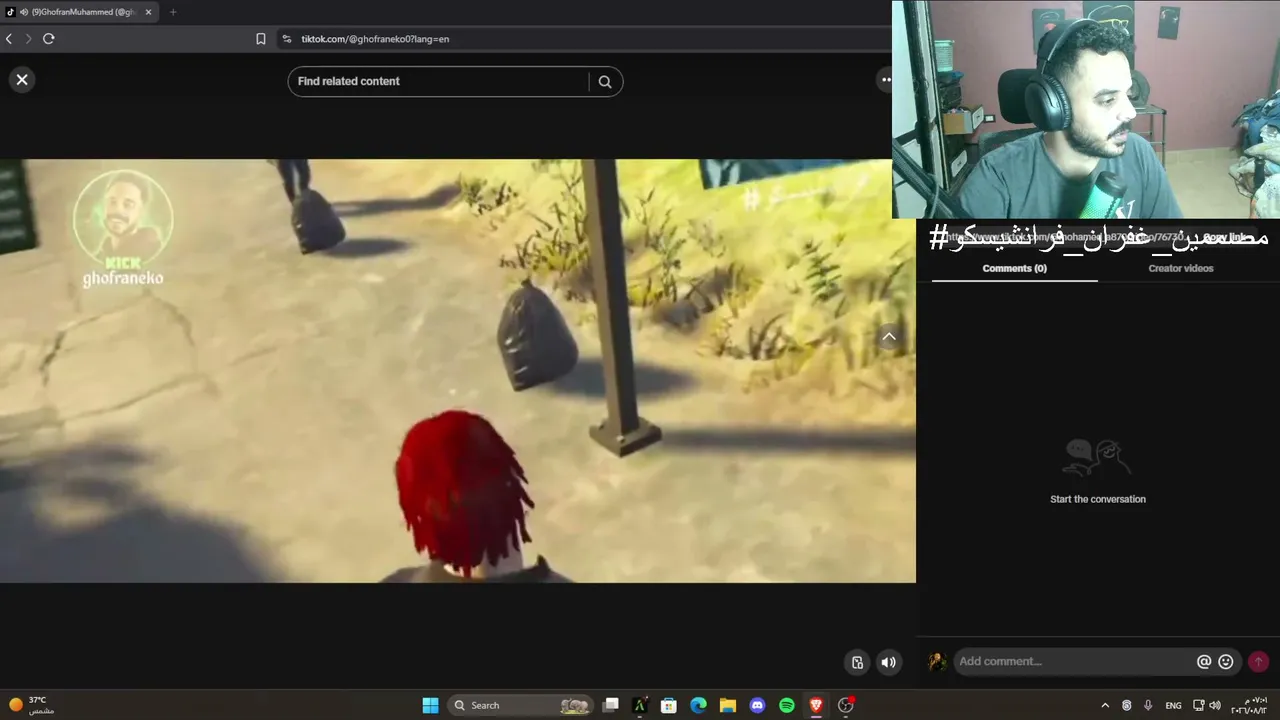Open Microsoft Store from the taskbar
Viewport: 1280px width, 720px height.
669,705
